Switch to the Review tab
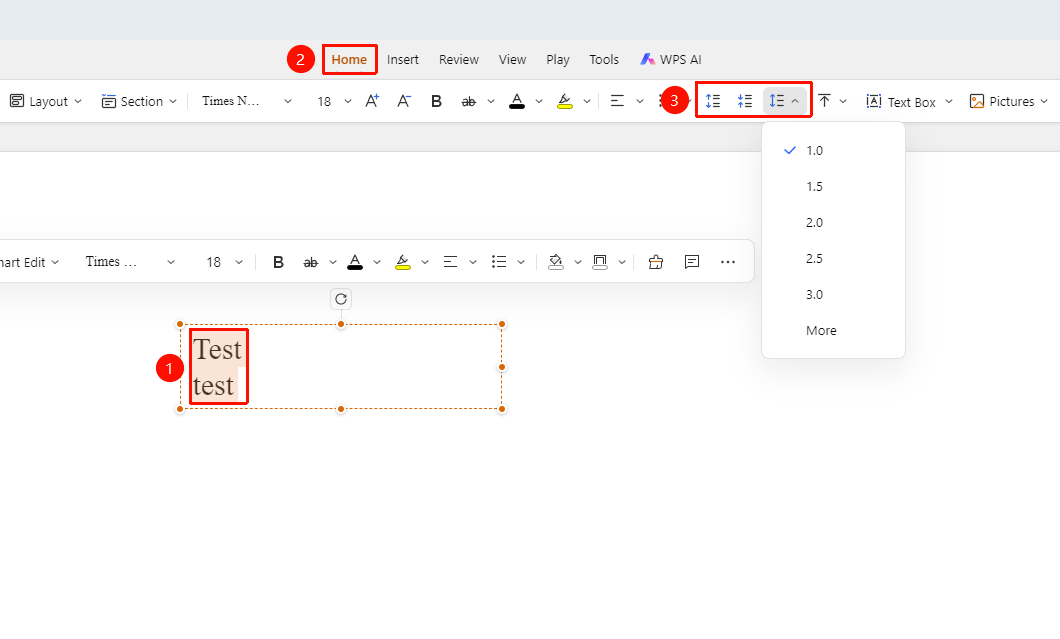This screenshot has width=1060, height=639. [459, 60]
